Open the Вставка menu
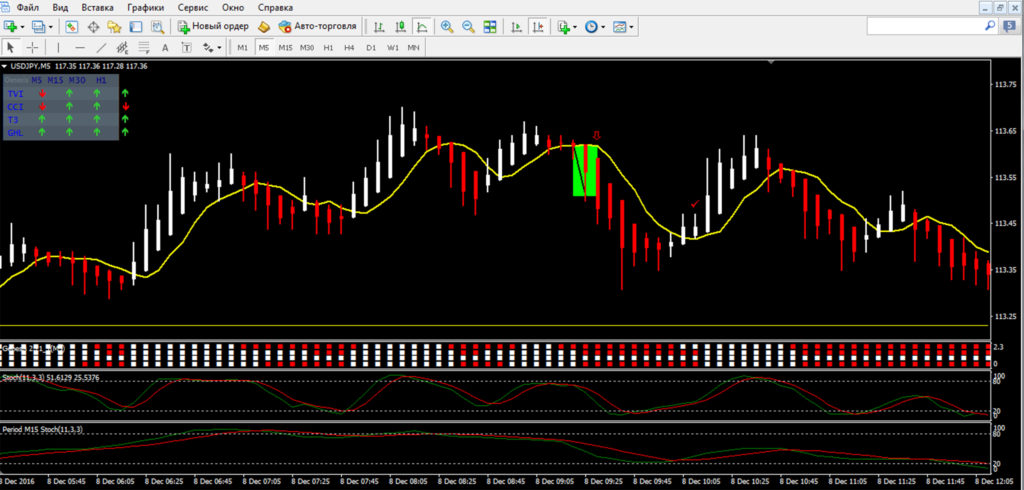This screenshot has height=490, width=1024. [x=97, y=8]
